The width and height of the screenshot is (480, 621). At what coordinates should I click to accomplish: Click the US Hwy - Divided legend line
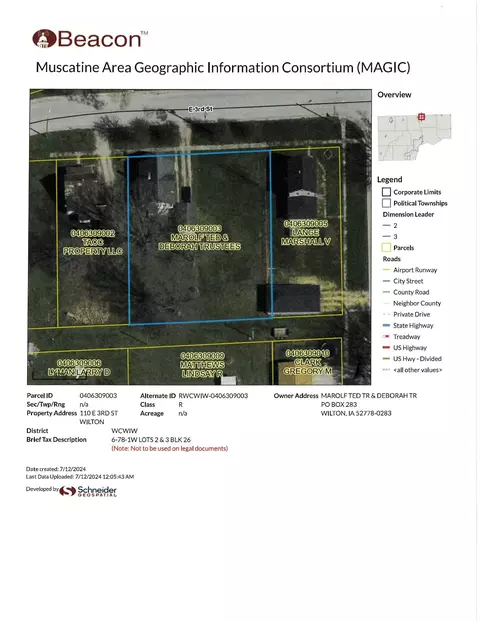tap(387, 359)
